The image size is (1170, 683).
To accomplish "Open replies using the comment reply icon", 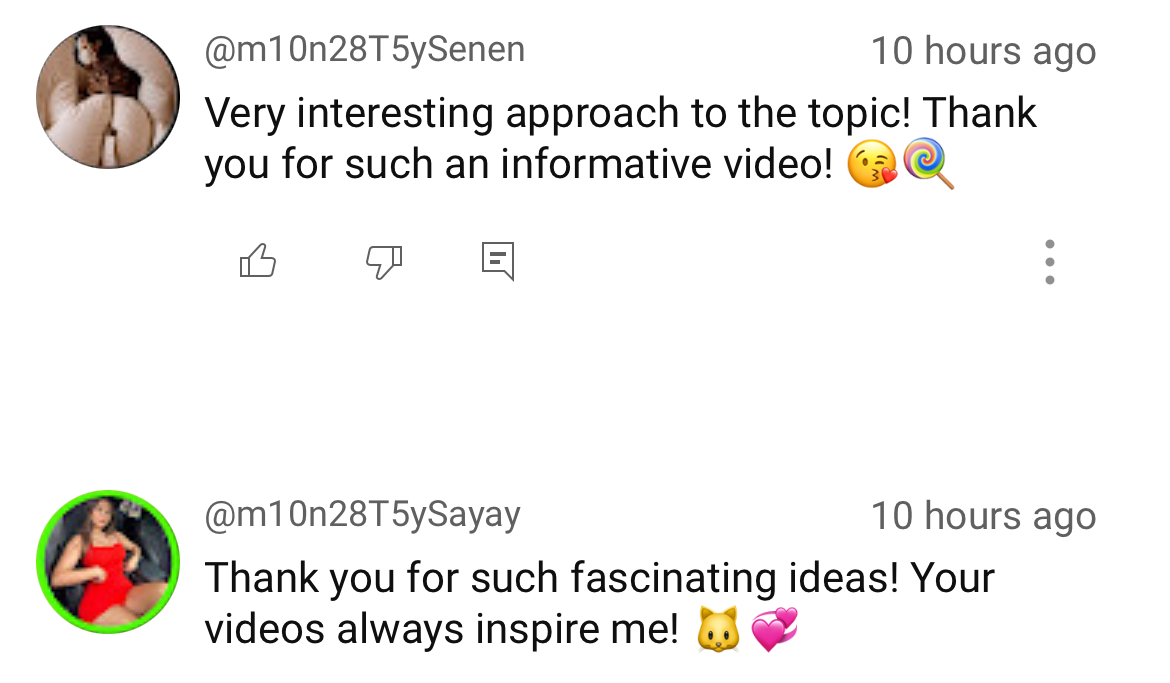I will [498, 261].
